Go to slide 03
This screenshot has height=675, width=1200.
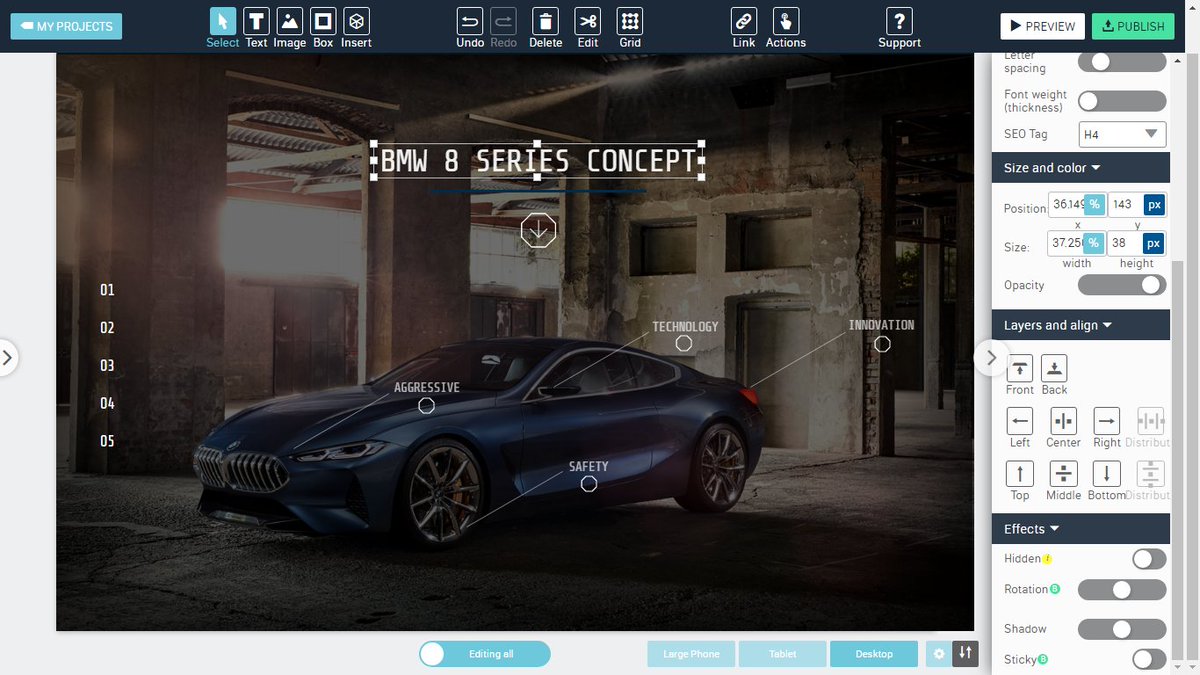point(107,366)
